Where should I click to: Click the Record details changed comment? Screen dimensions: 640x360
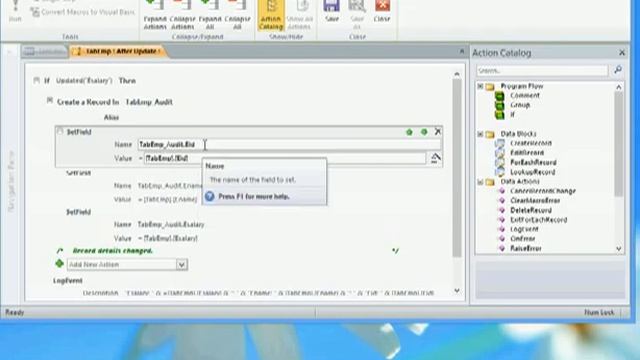pos(113,251)
